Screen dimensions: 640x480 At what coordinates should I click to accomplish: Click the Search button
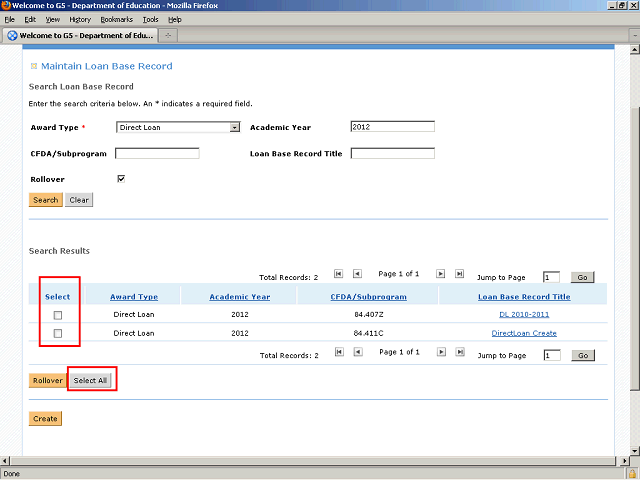(x=46, y=200)
